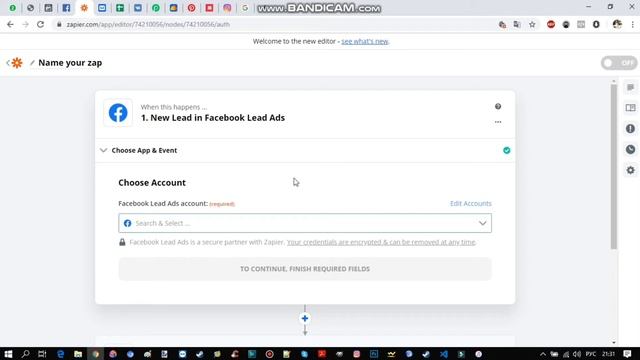Open the Windows Start menu

point(8,354)
